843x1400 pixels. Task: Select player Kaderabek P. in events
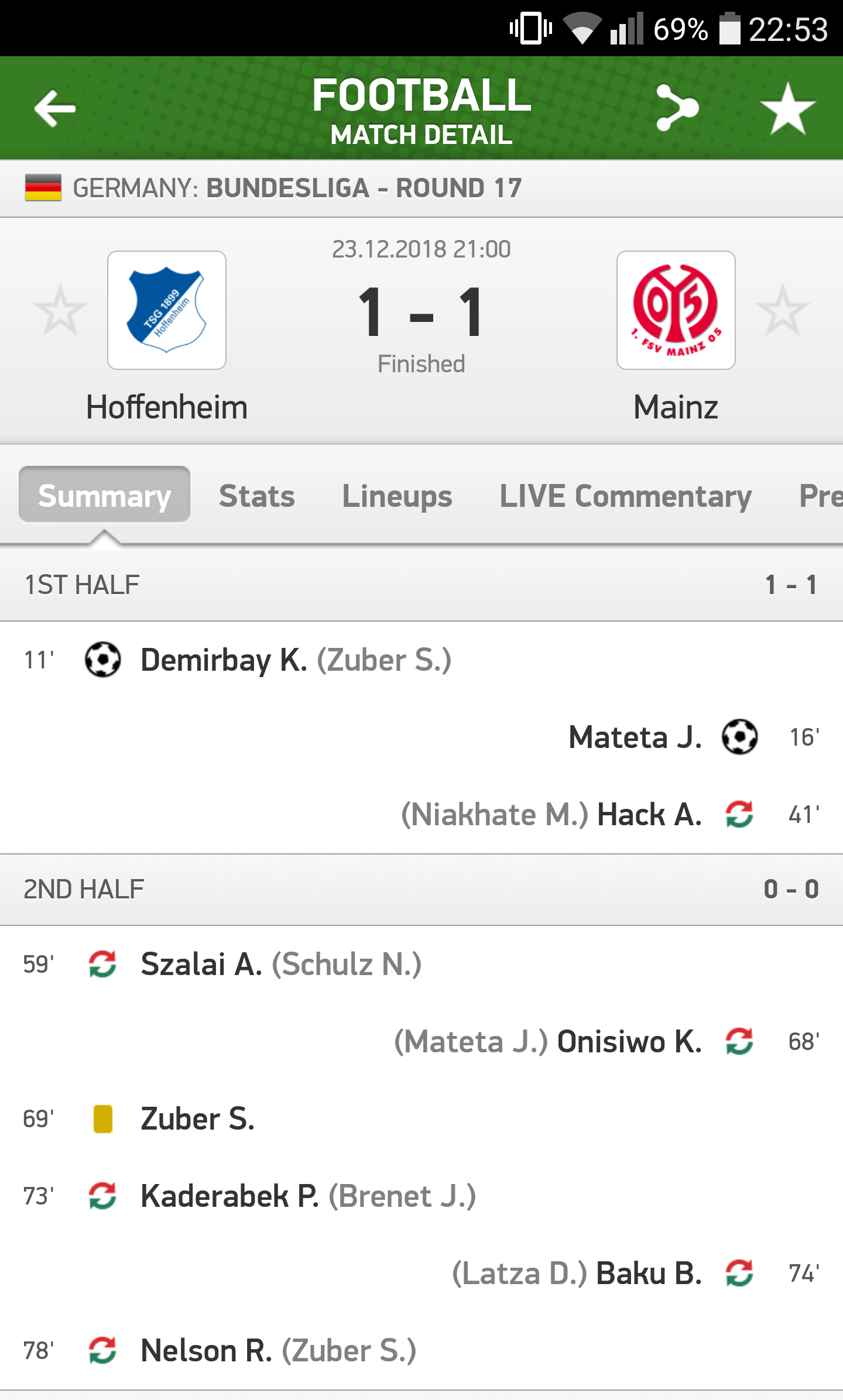tap(229, 1196)
